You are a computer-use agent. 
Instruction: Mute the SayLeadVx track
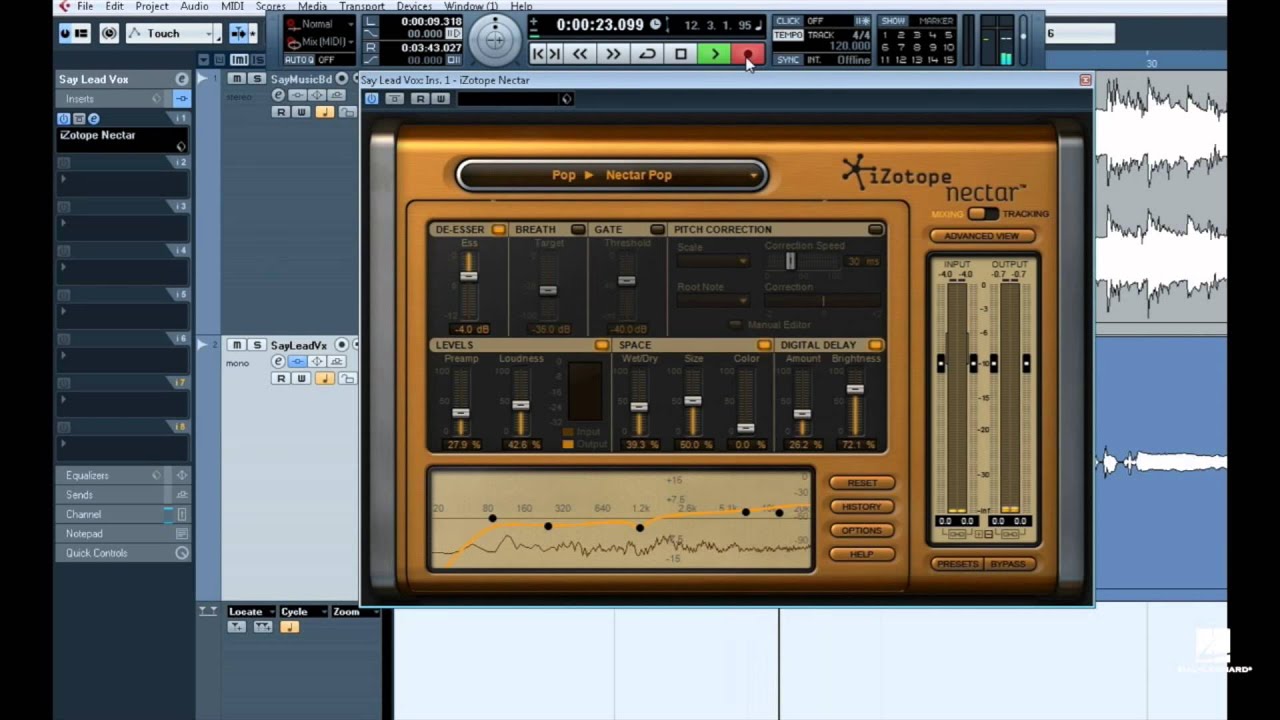237,345
